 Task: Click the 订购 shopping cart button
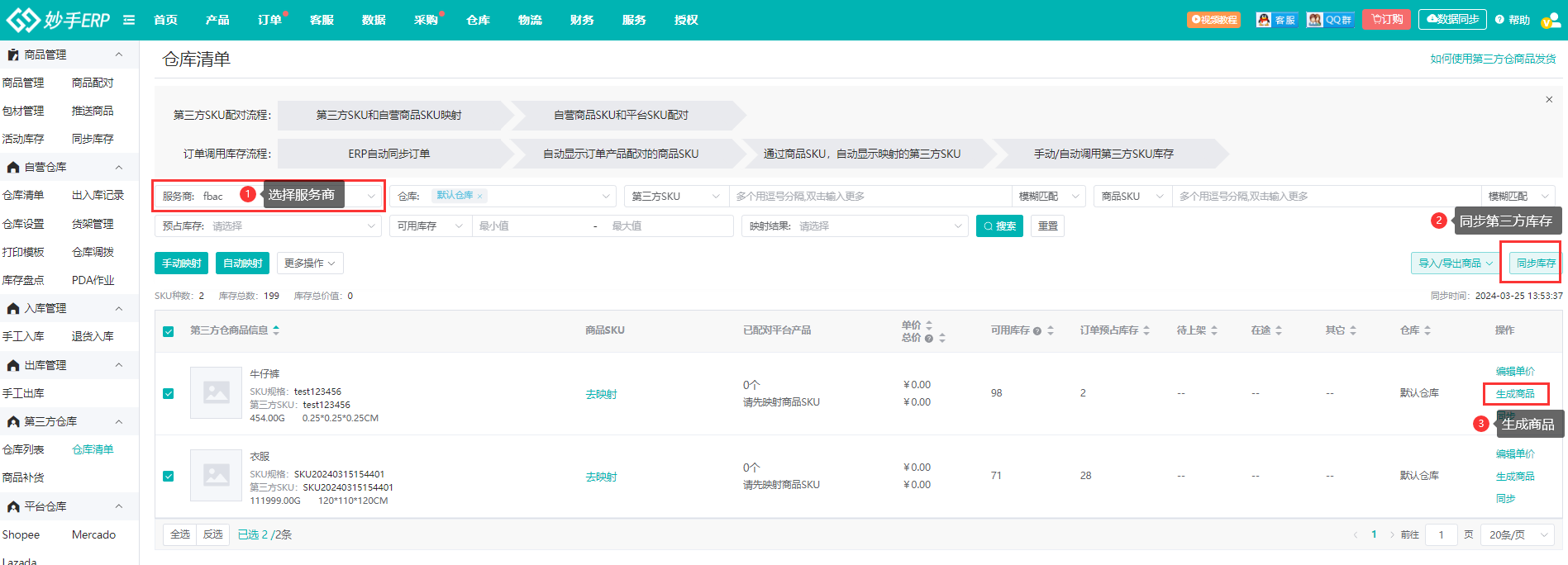1387,20
